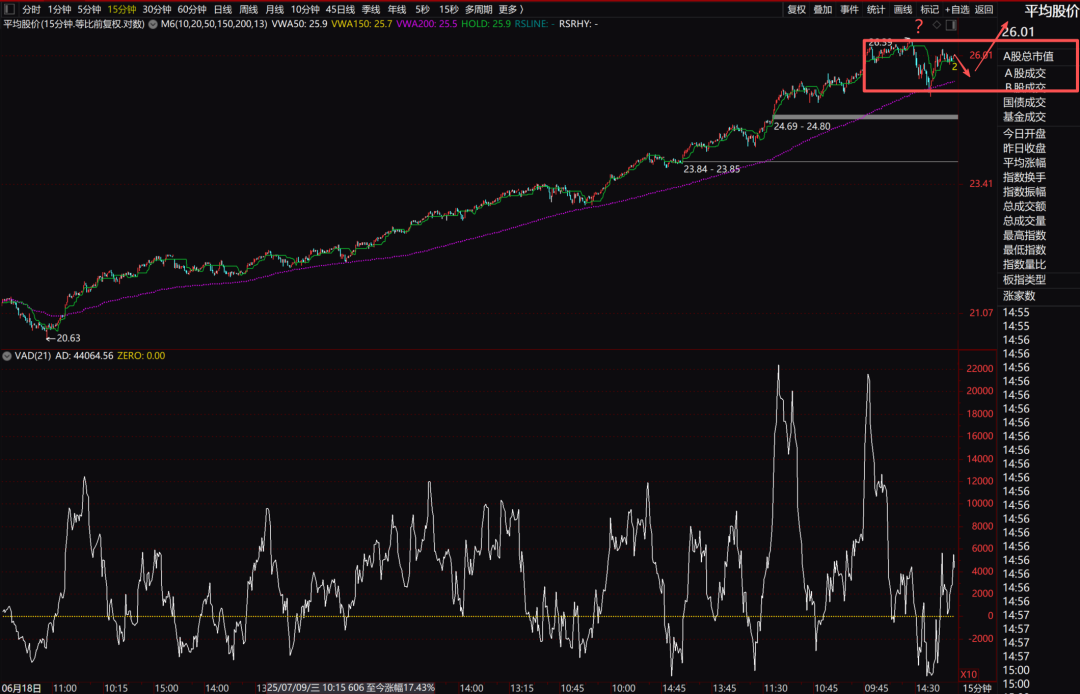Click the VWA200: 25.5 value

[427, 24]
